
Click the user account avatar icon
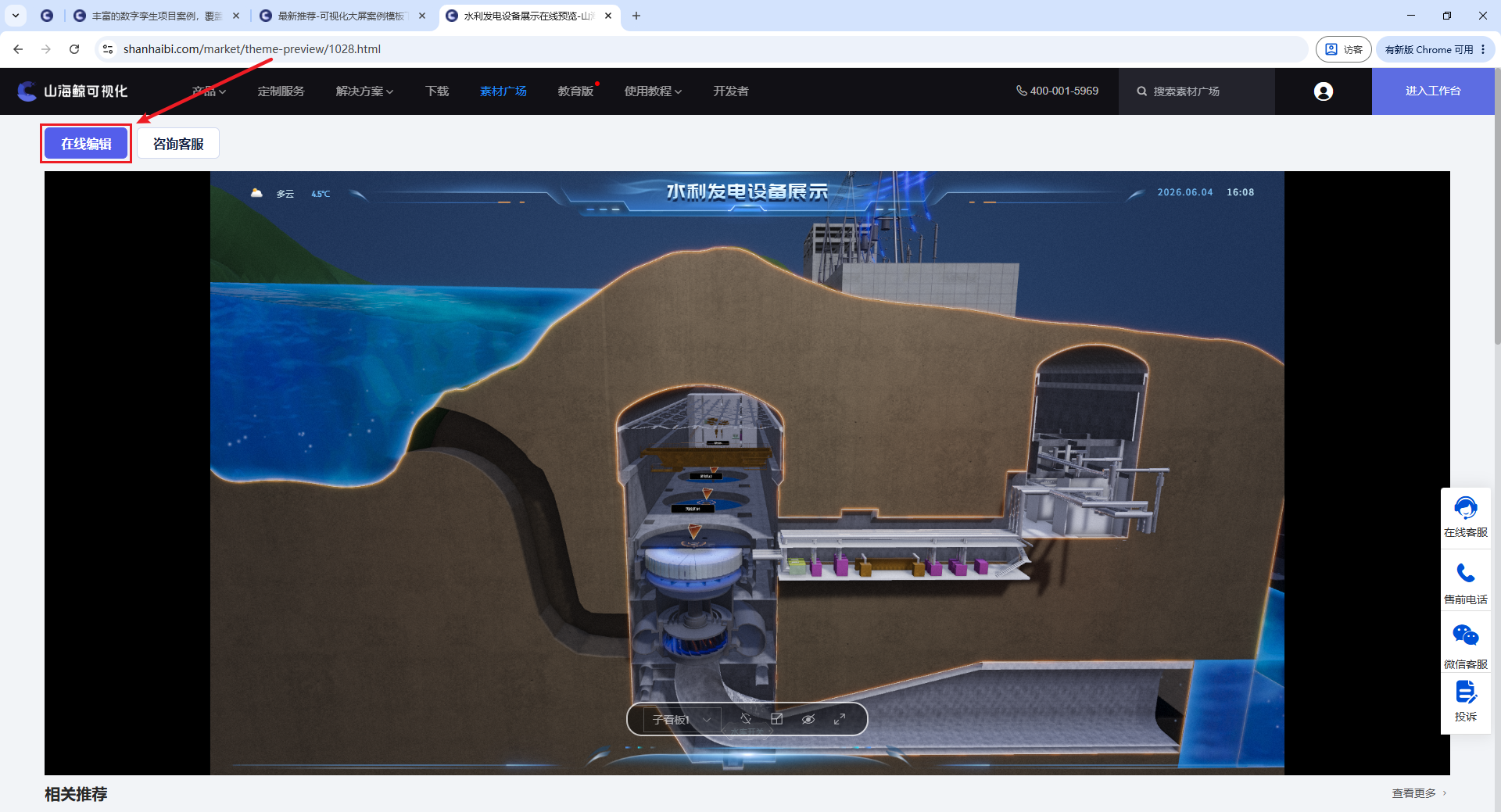point(1324,91)
